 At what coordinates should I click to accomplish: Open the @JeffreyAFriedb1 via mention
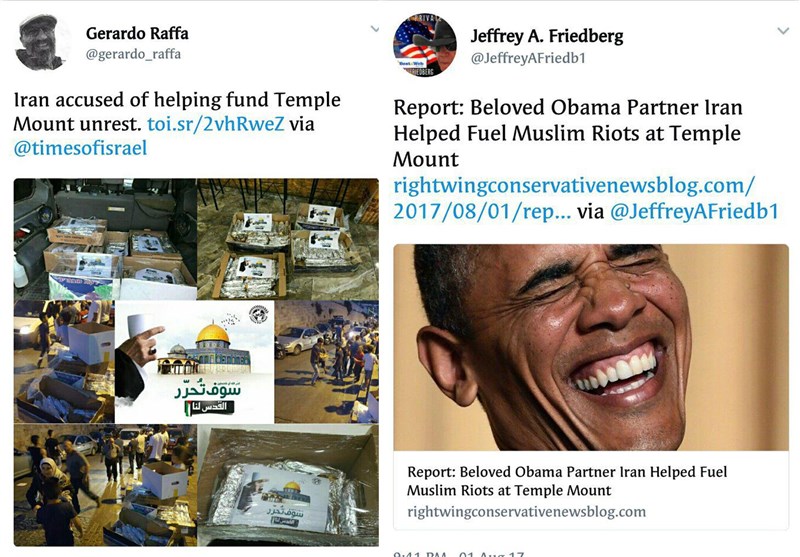pos(694,211)
